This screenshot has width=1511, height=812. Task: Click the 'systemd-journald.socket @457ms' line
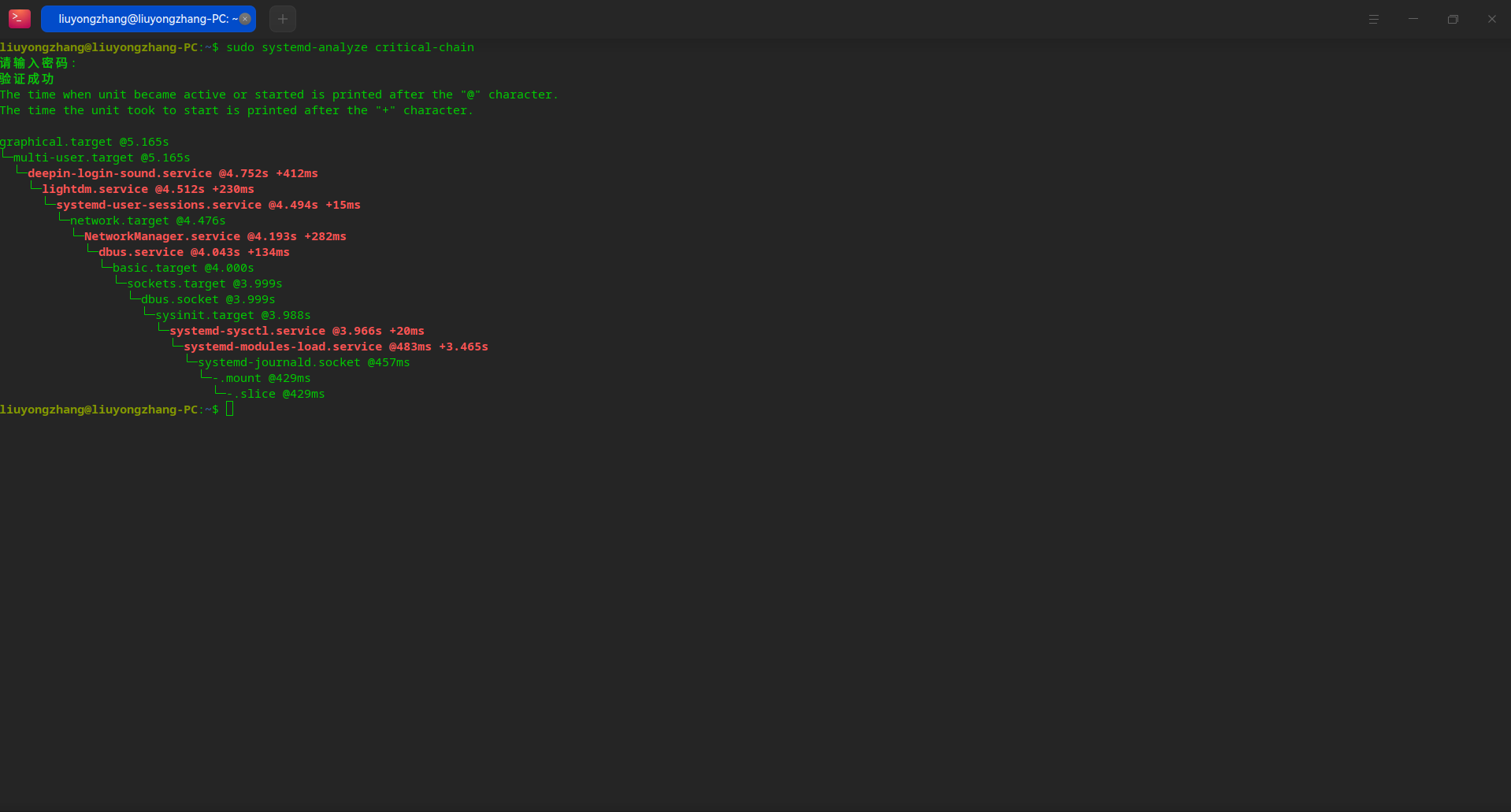point(304,362)
